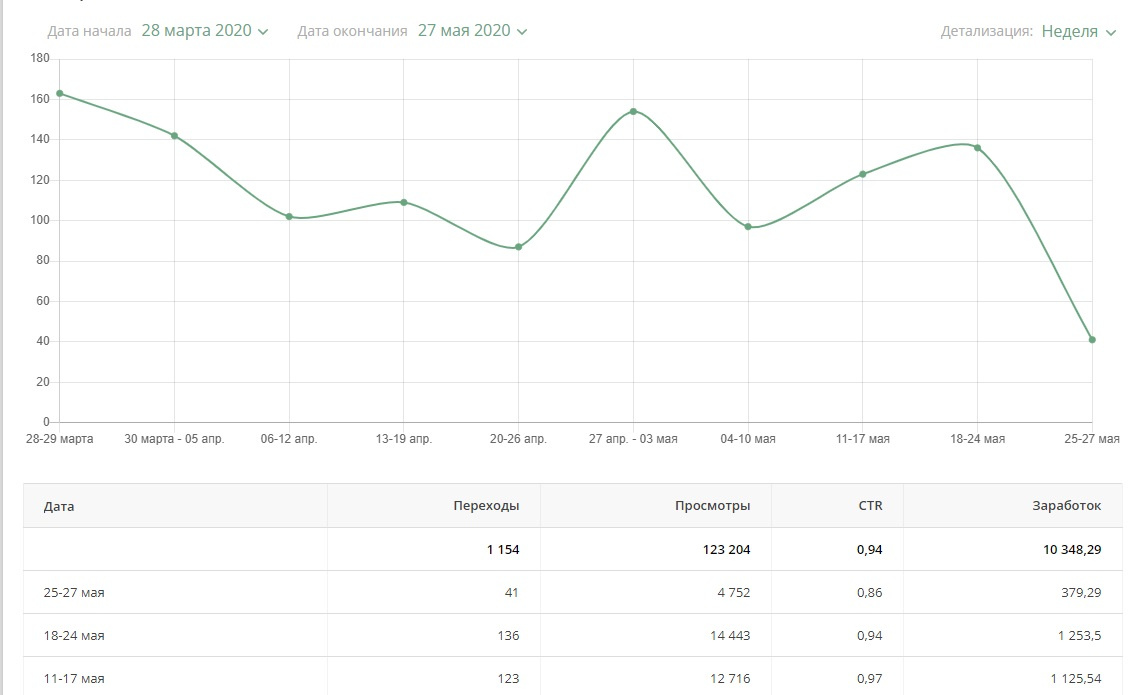Click clicks value '136' in 18-24 мая row

point(508,636)
